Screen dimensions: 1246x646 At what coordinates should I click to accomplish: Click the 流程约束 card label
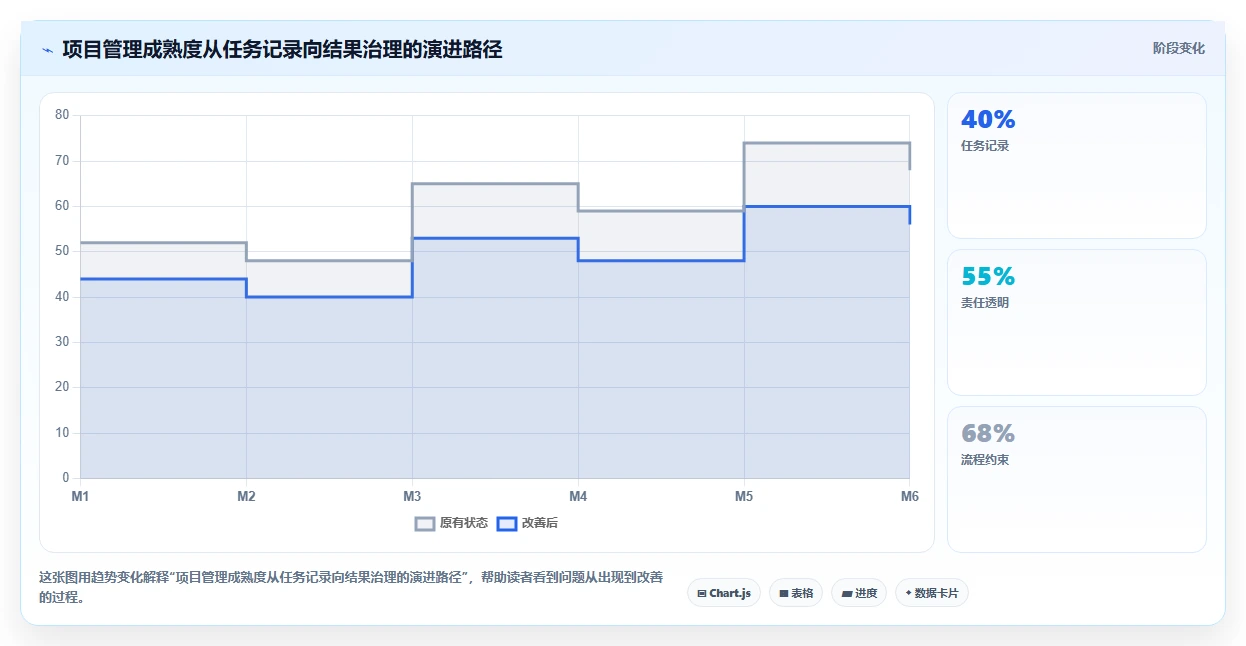[985, 460]
